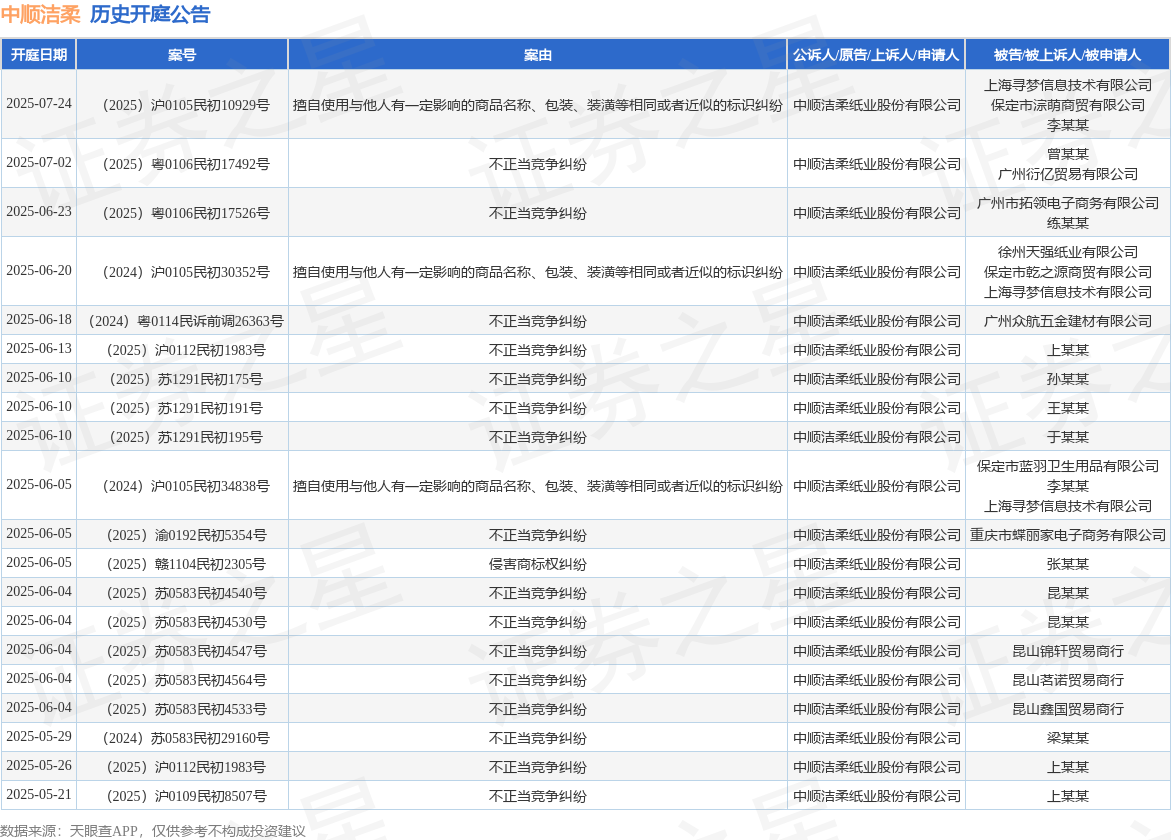Viewport: 1171px width, 840px height.
Task: Select the 公诉人/原告/上诉人/申请人 column header
Action: point(877,55)
